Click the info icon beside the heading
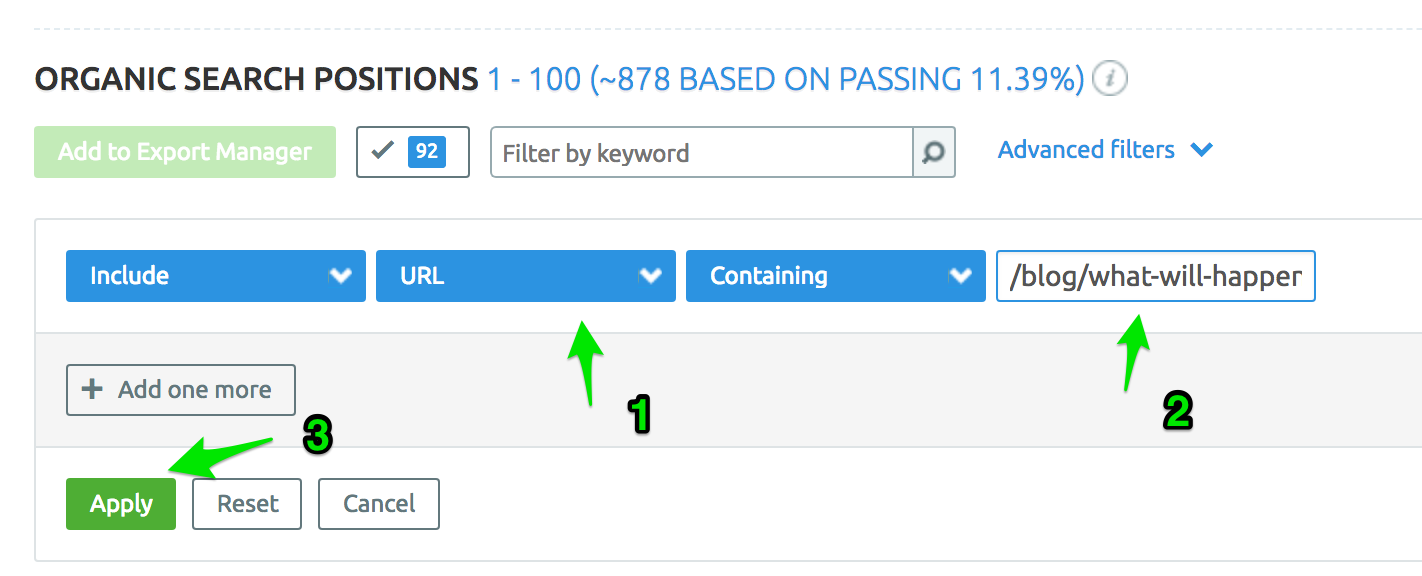Screen dimensions: 1422x576 point(1110,79)
